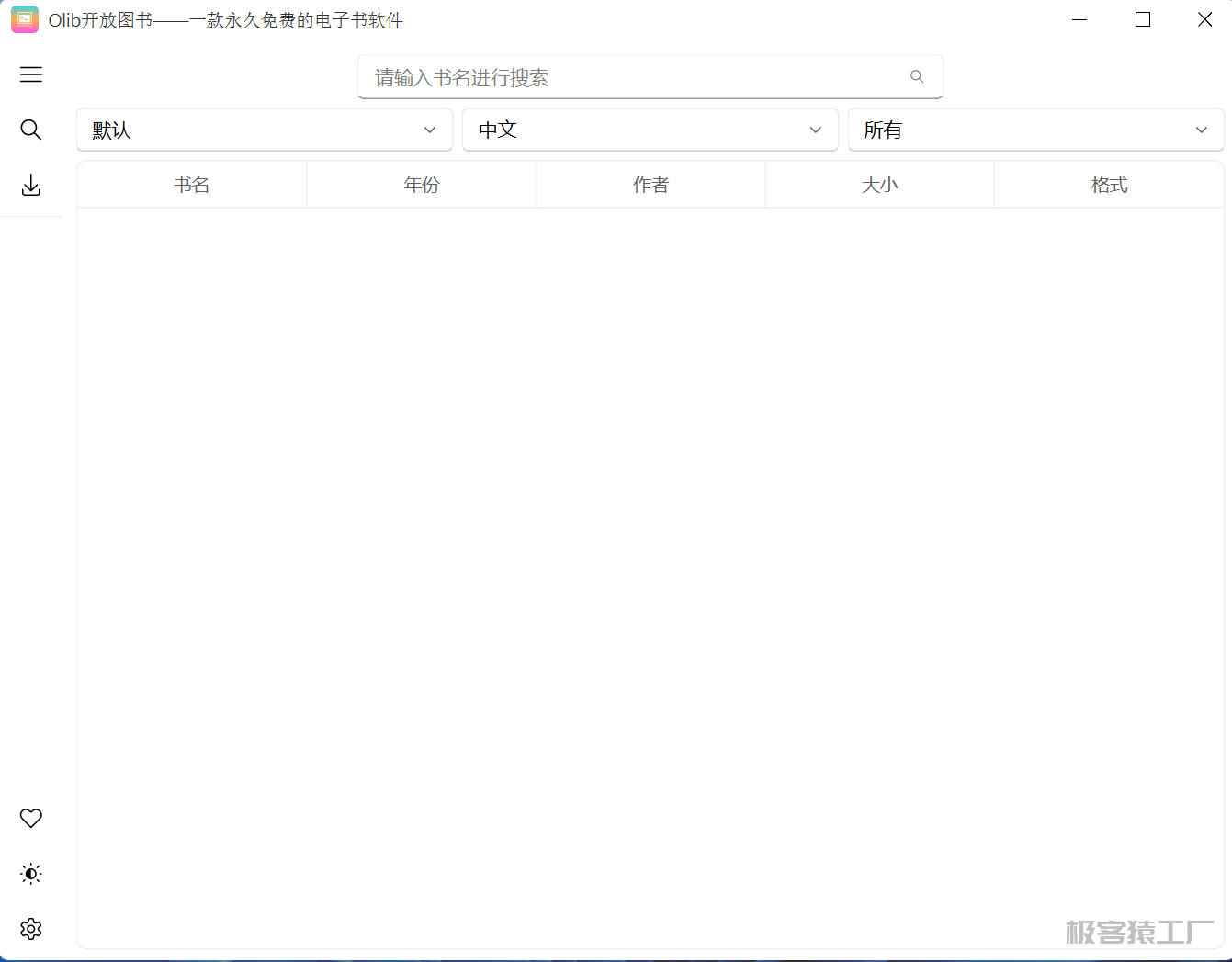Click the Olib app logo icon
Viewport: 1232px width, 962px height.
[25, 19]
